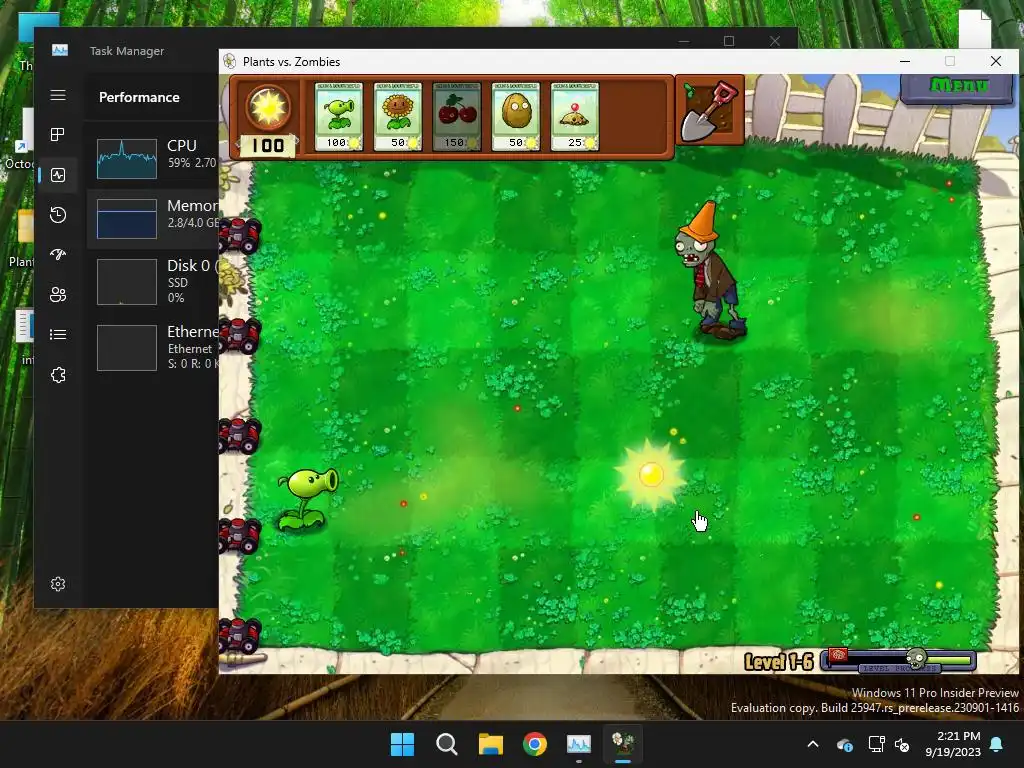Viewport: 1024px width, 768px height.
Task: Select CPU graph in Task Manager Performance
Action: pyautogui.click(x=127, y=159)
